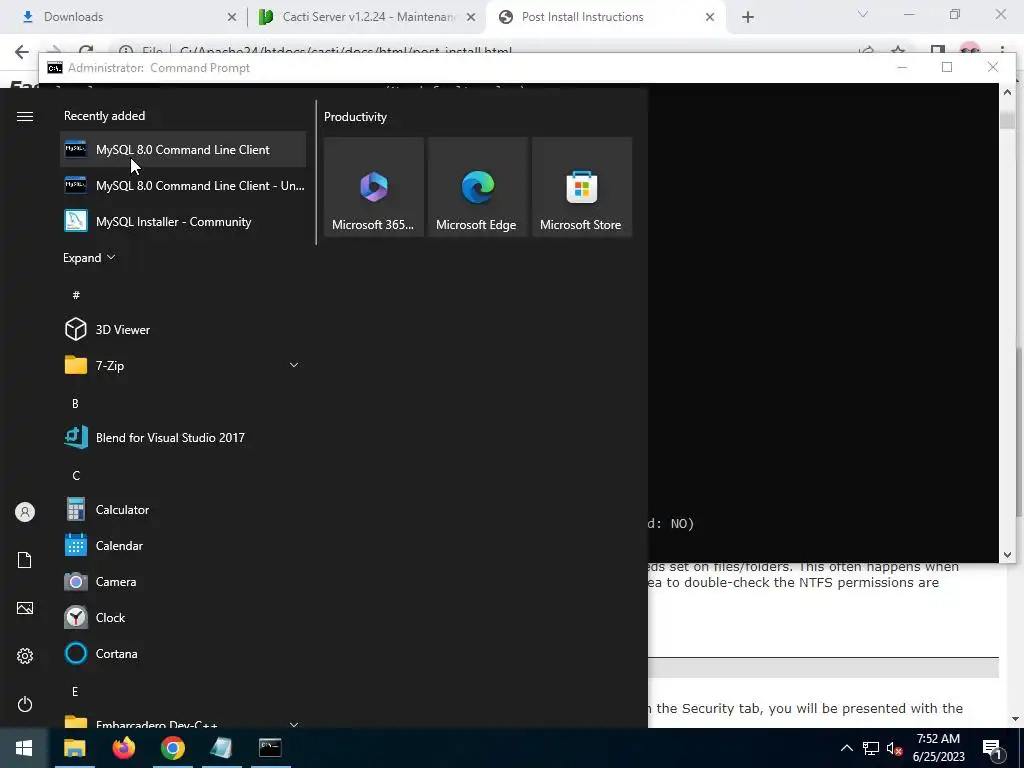1024x768 pixels.
Task: Click the Power button in Start
Action: (25, 704)
